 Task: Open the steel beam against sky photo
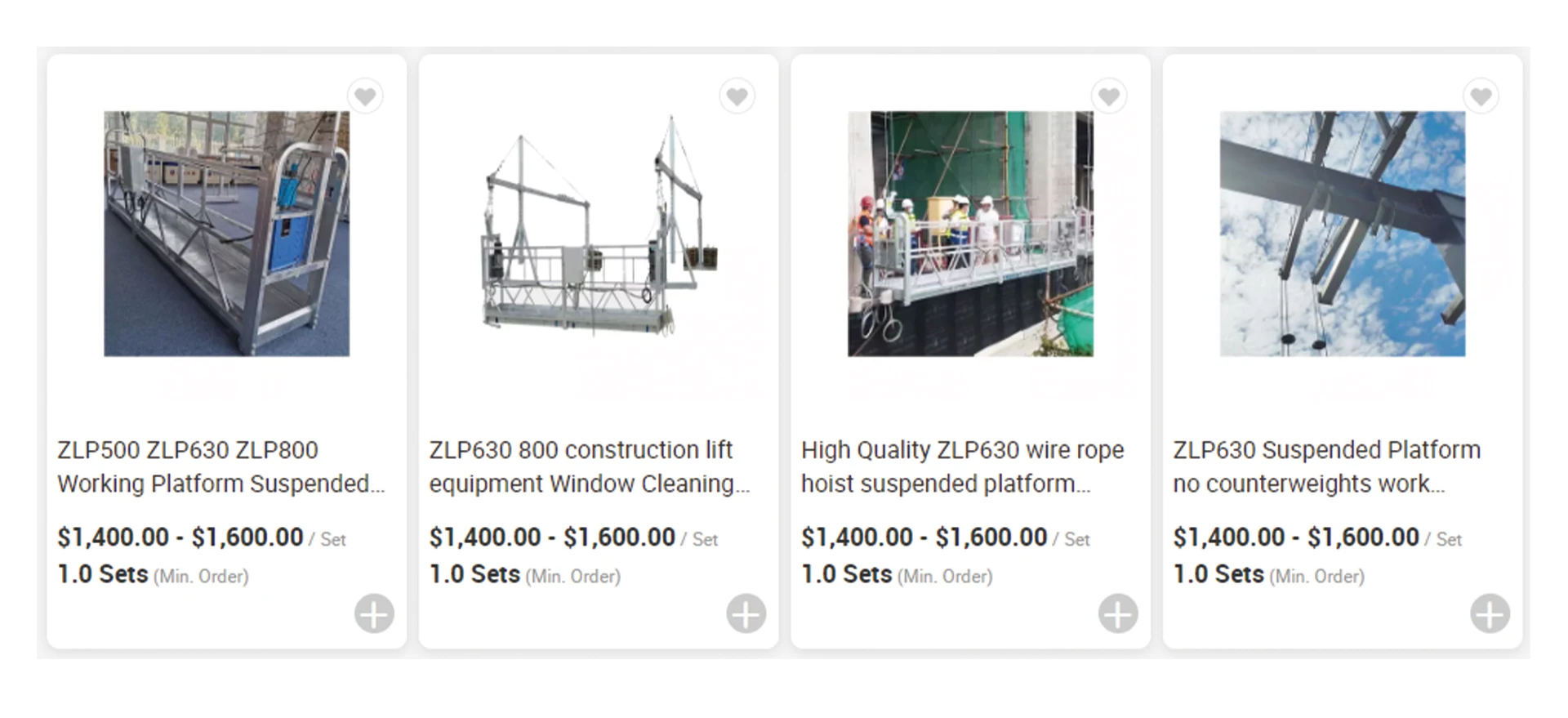[x=1343, y=234]
